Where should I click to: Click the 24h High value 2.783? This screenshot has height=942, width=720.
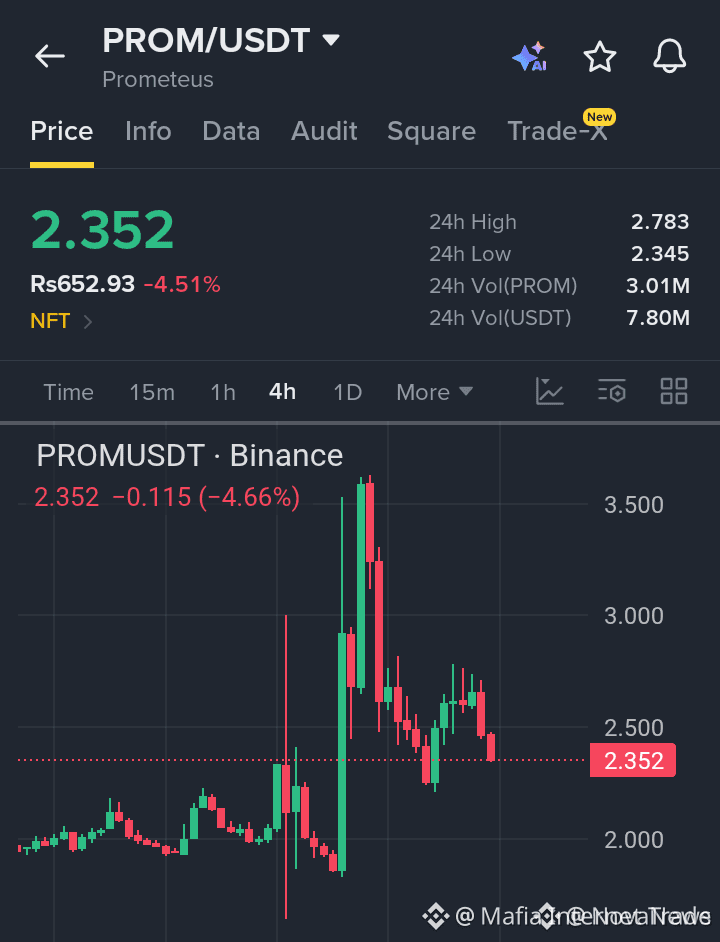(660, 222)
